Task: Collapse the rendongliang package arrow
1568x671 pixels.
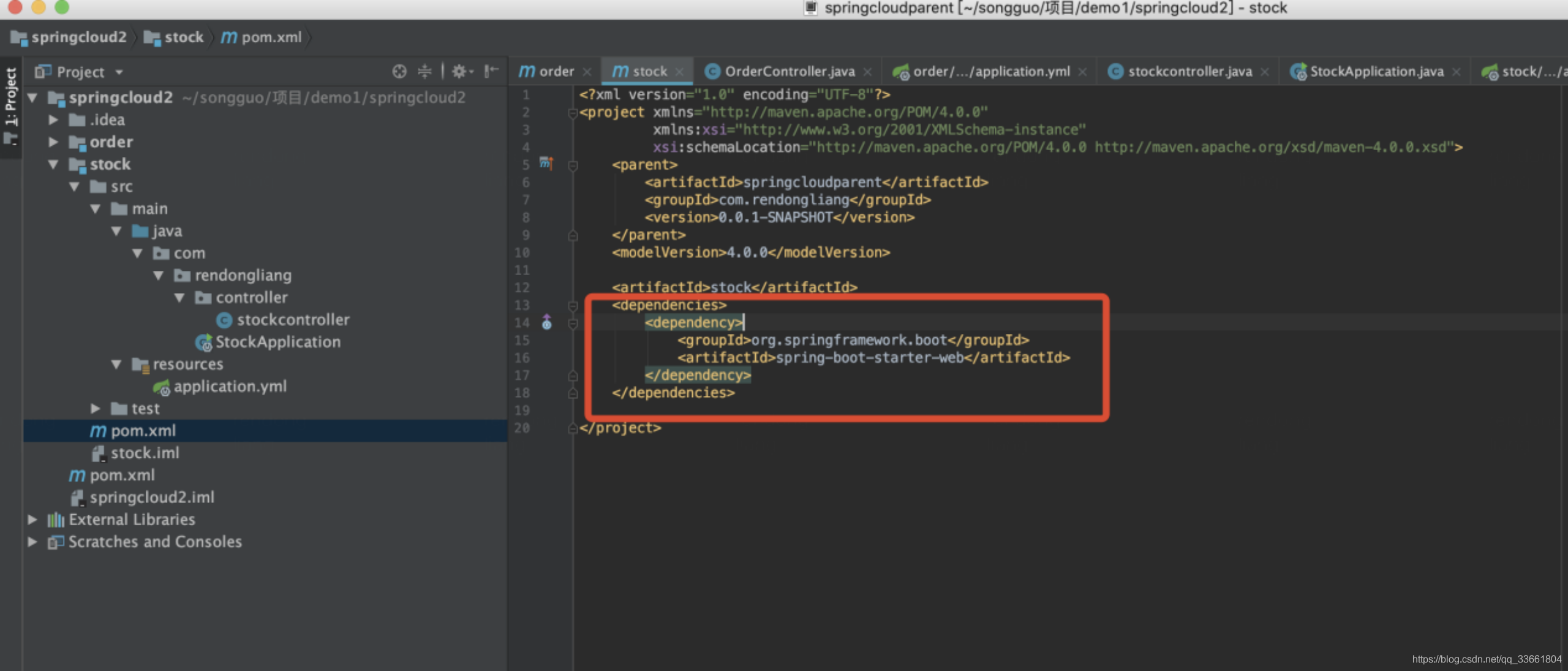Action: coord(159,275)
